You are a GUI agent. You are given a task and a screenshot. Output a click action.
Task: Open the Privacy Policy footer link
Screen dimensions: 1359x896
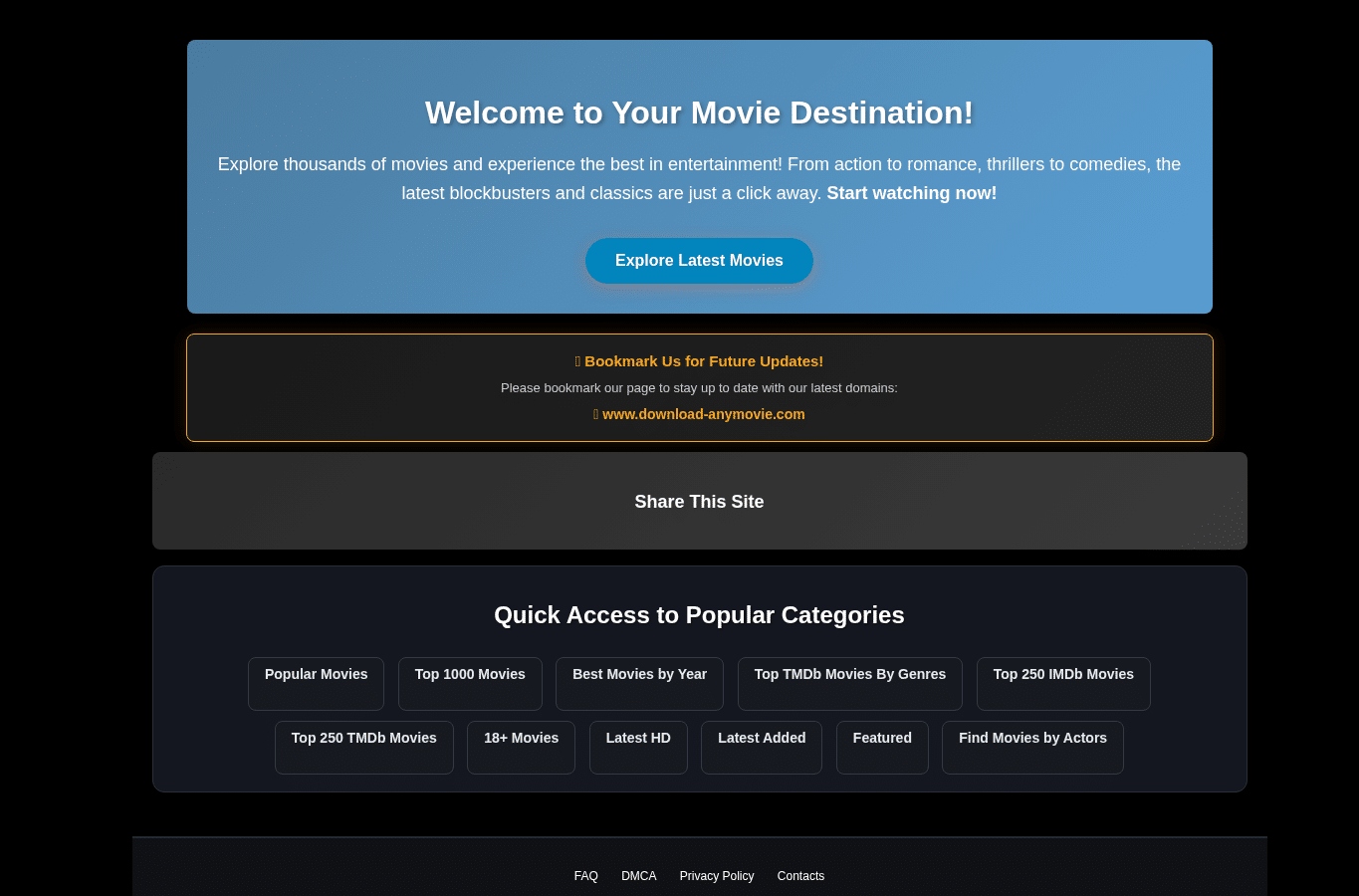pyautogui.click(x=717, y=876)
